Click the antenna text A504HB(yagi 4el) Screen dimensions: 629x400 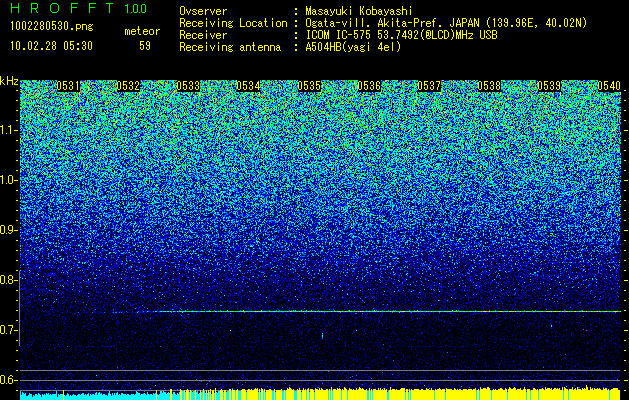click(x=353, y=47)
